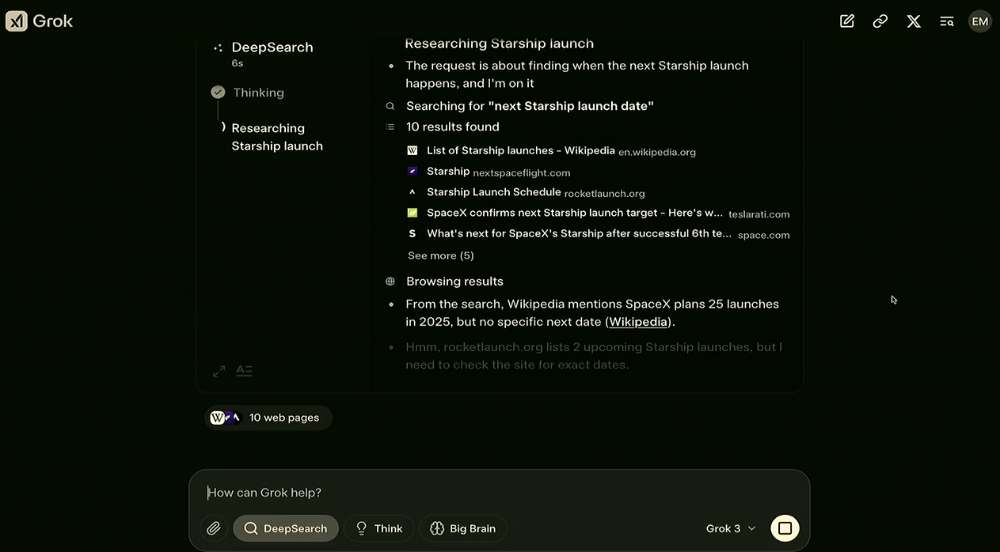The width and height of the screenshot is (1000, 552).
Task: Attach a file with paperclip icon
Action: coord(214,528)
